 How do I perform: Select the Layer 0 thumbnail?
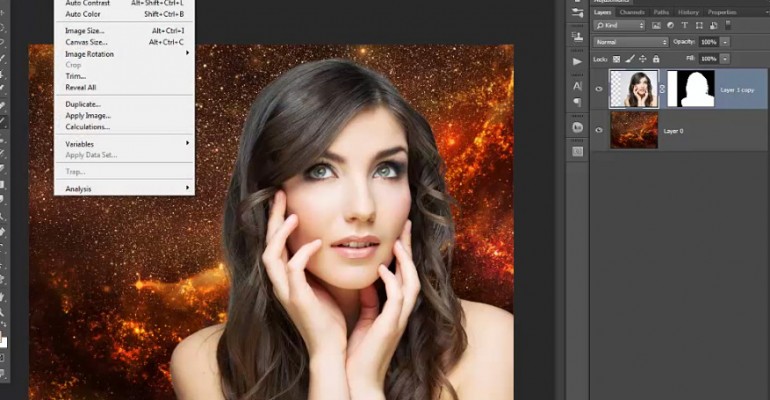634,130
